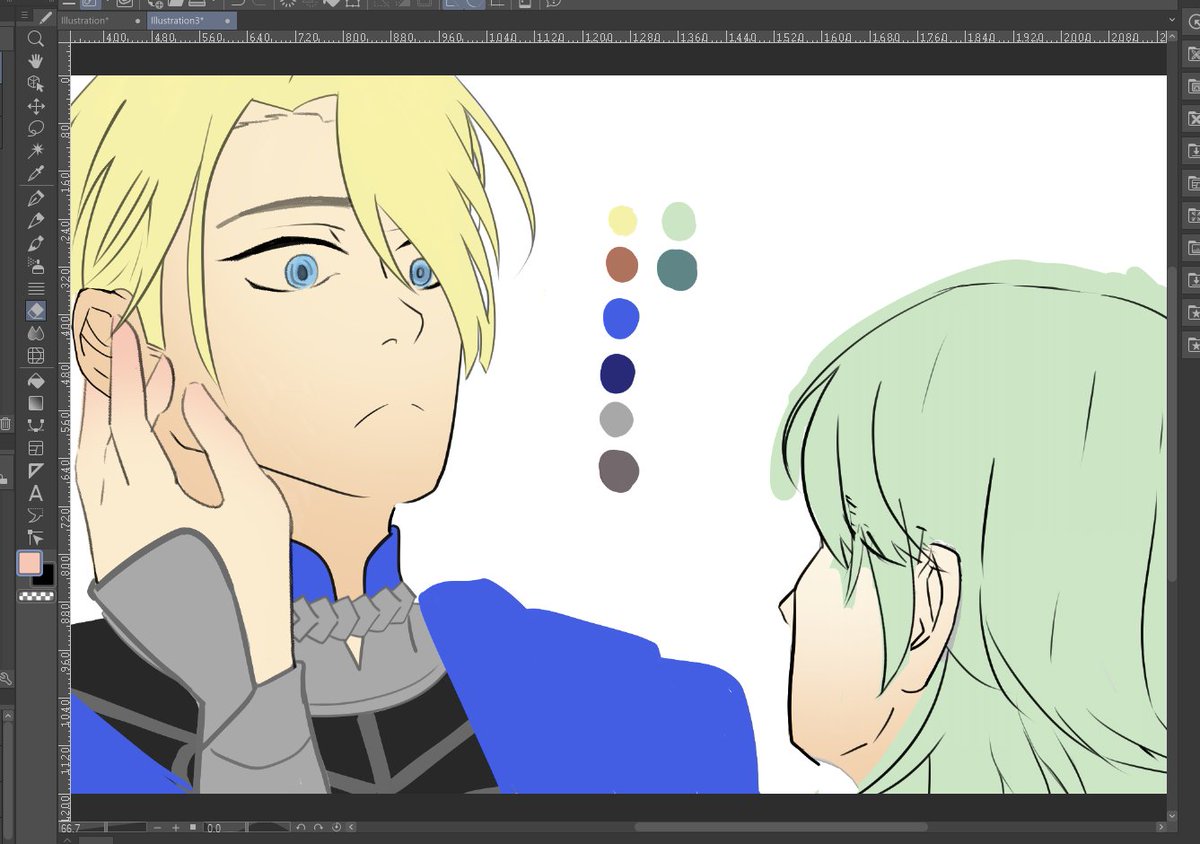The image size is (1200, 844).
Task: Select the Gradient tool
Action: [36, 403]
